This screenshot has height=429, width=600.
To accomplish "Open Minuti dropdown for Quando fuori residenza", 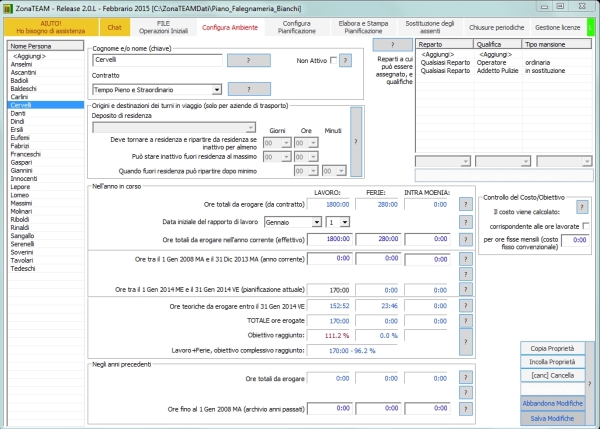I will tap(334, 171).
